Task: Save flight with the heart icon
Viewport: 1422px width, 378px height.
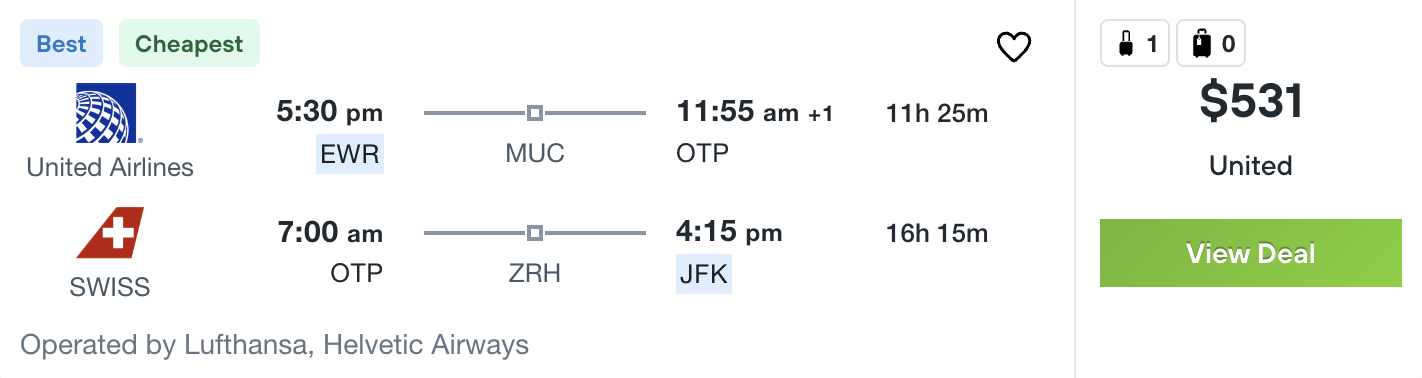Action: click(x=1014, y=47)
